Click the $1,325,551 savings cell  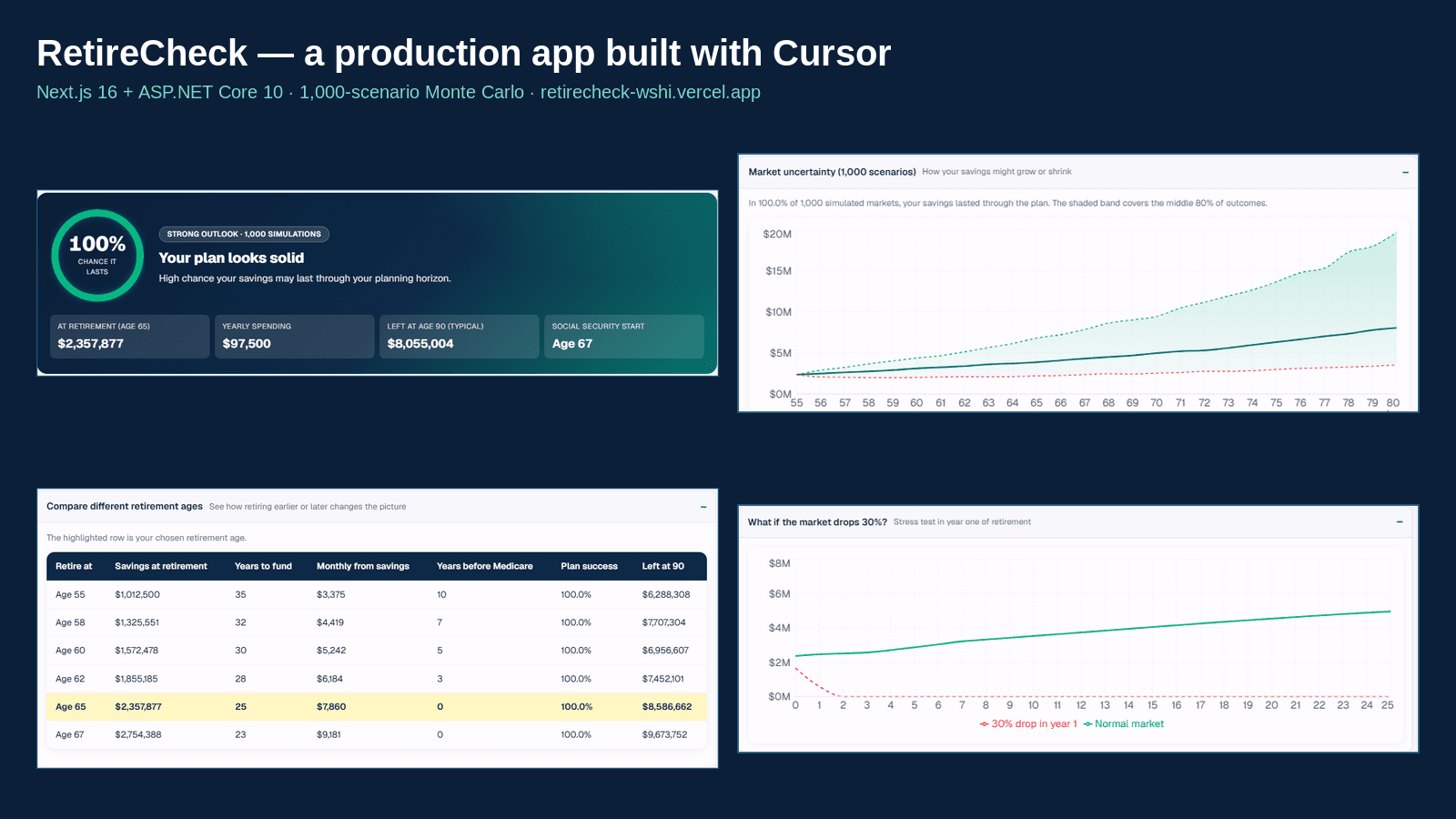(136, 623)
